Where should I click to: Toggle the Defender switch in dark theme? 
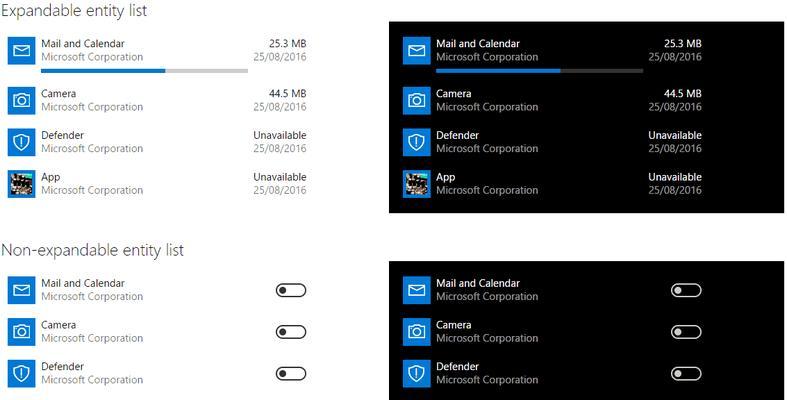click(686, 374)
